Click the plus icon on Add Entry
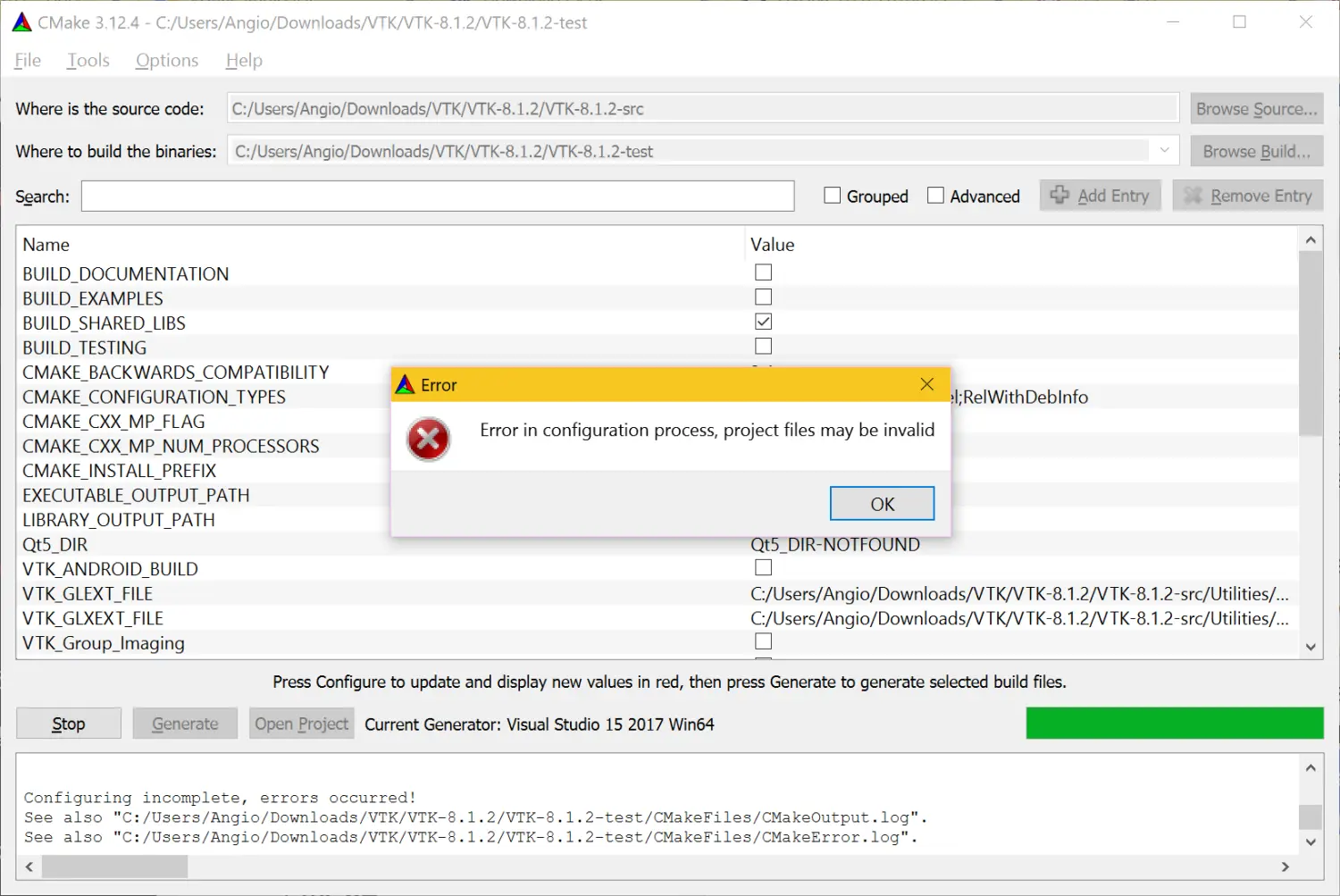1340x896 pixels. click(x=1059, y=195)
